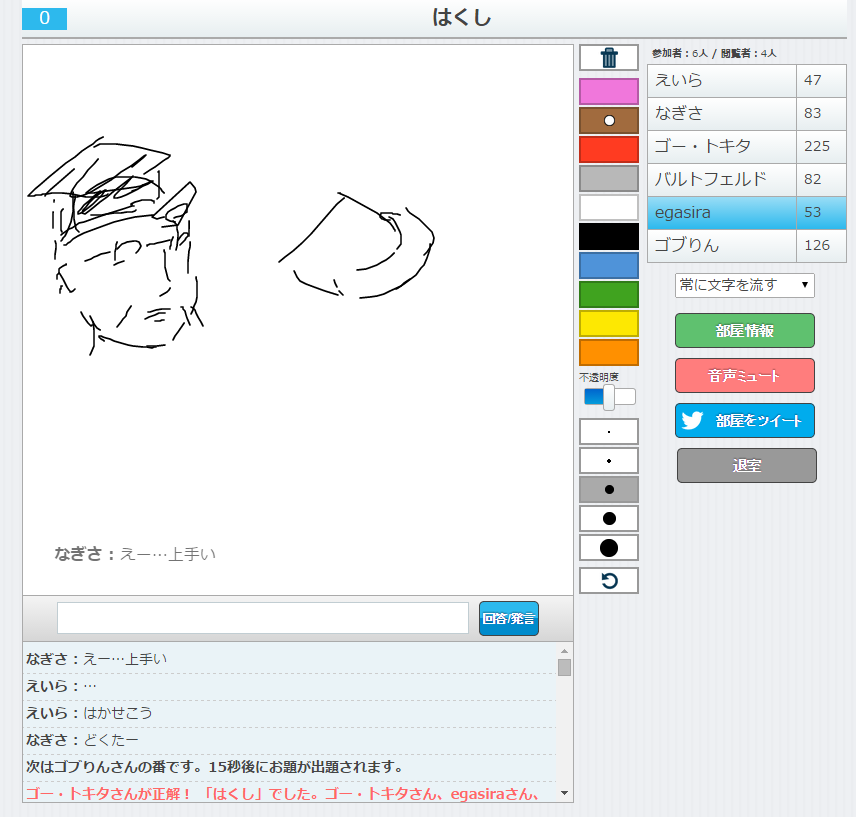
Task: Select the largest brush size dot
Action: click(x=609, y=547)
